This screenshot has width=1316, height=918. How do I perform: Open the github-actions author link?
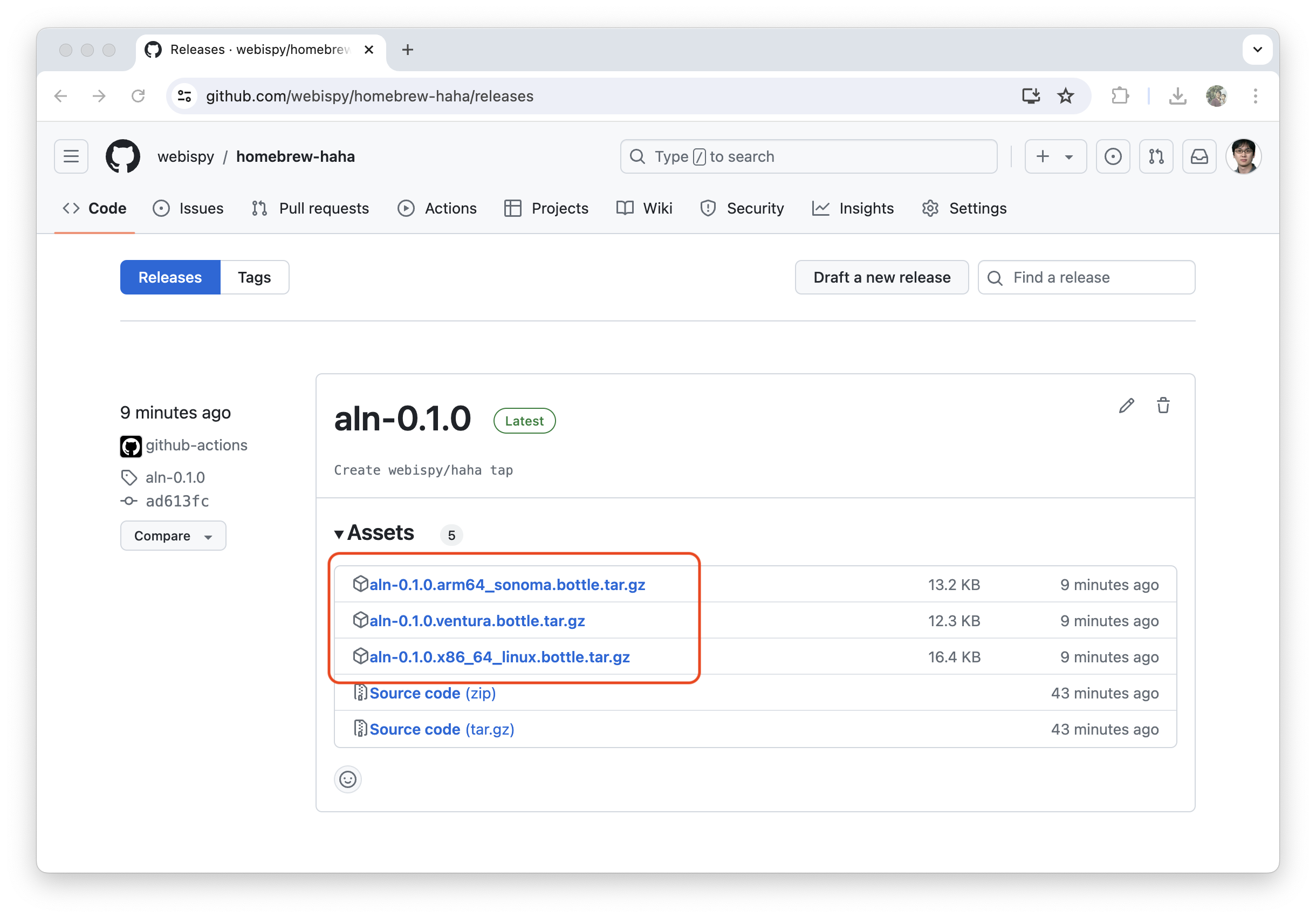click(x=196, y=446)
